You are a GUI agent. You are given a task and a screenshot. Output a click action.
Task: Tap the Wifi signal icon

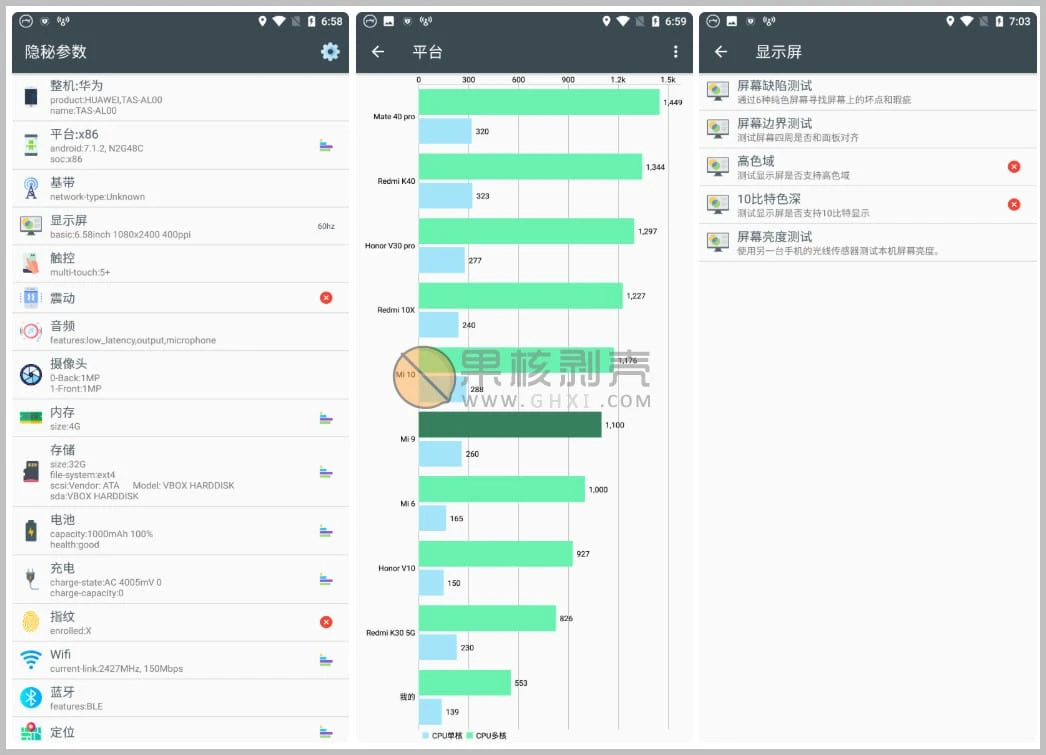31,660
